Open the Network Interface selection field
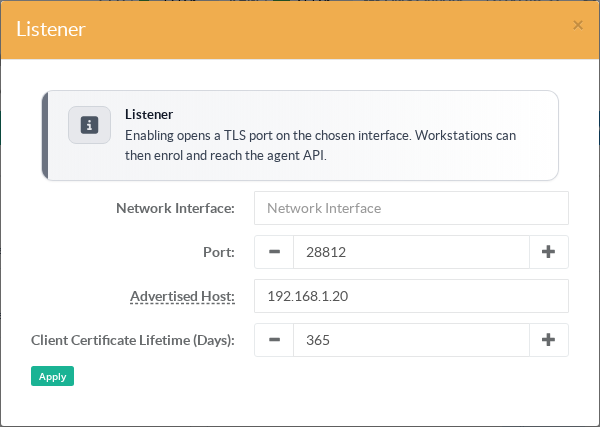The width and height of the screenshot is (600, 427). (x=411, y=208)
